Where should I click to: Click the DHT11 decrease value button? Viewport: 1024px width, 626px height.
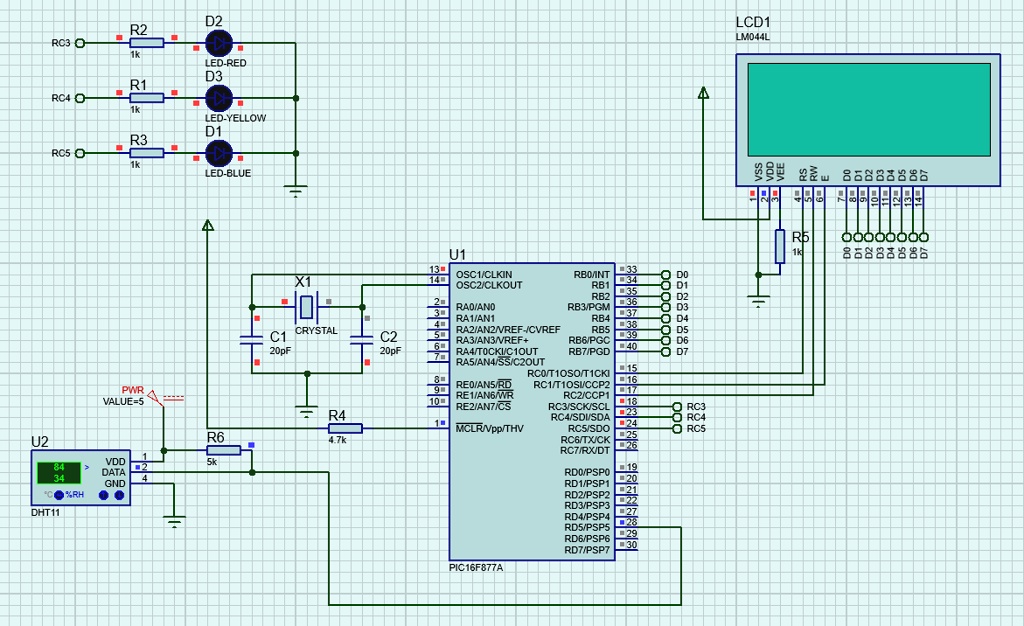tap(119, 495)
